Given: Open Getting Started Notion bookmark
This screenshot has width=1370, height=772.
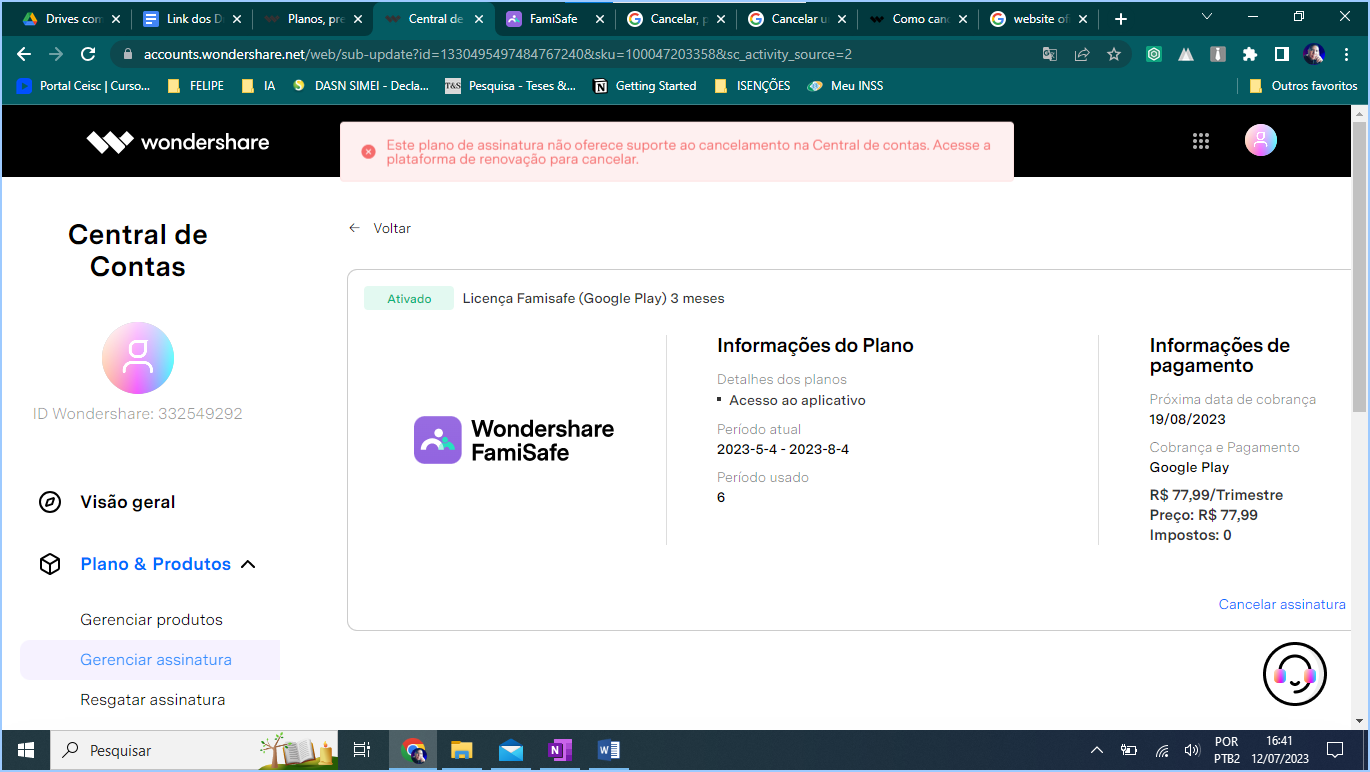Looking at the screenshot, I should [645, 86].
